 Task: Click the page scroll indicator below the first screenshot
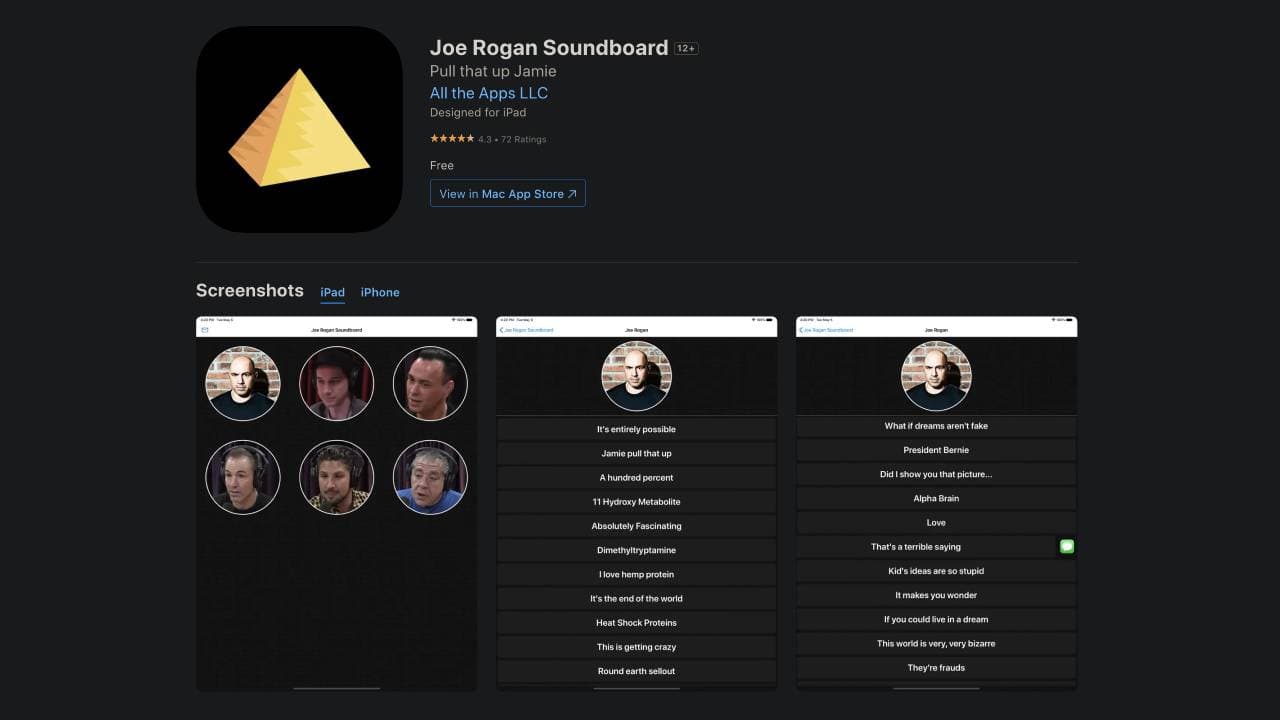coord(336,686)
